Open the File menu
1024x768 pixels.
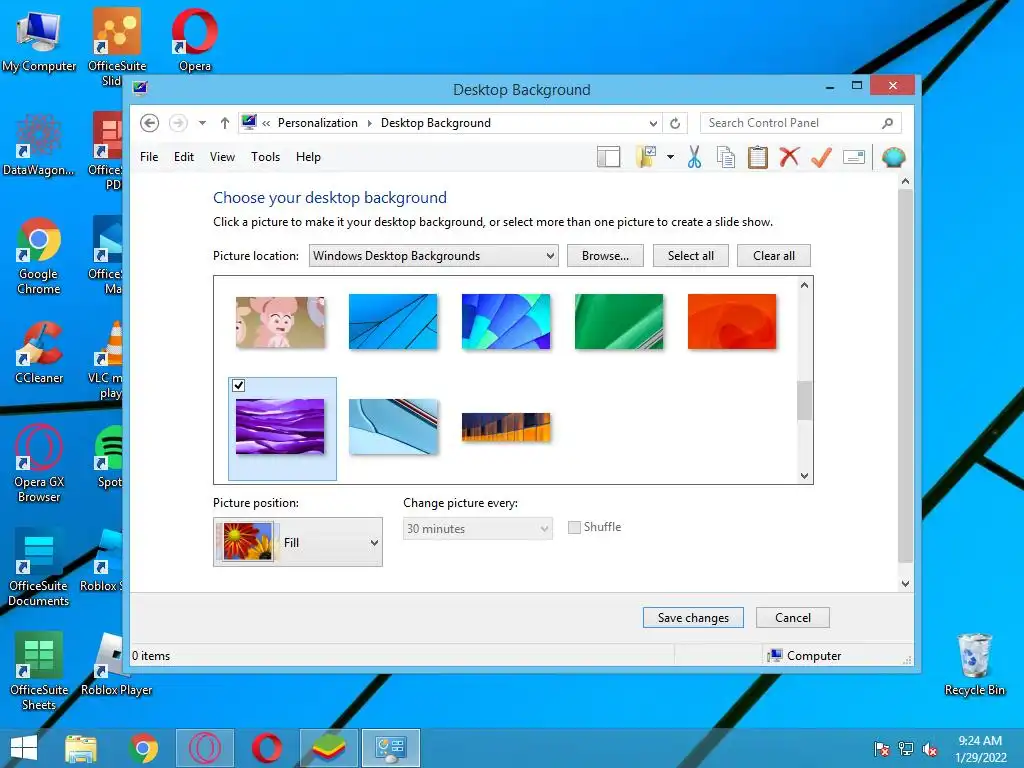tap(149, 157)
